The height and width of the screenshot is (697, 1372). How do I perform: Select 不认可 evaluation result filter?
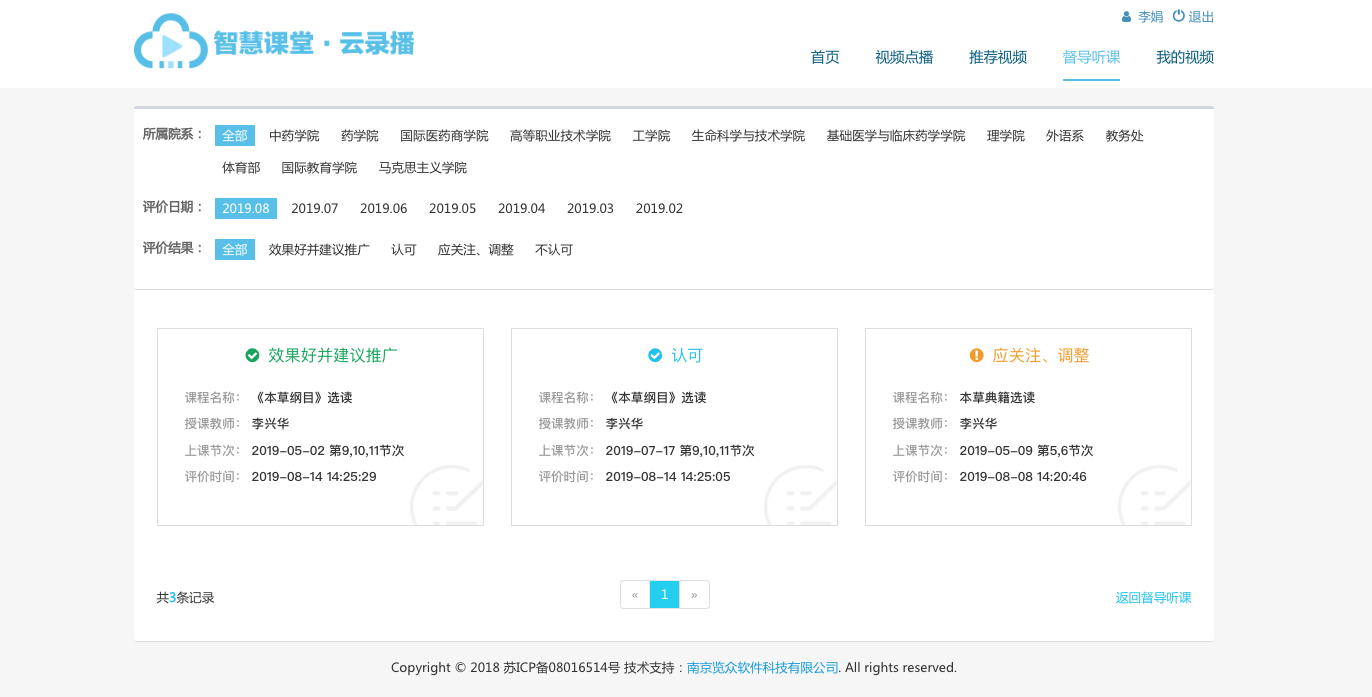tap(554, 250)
